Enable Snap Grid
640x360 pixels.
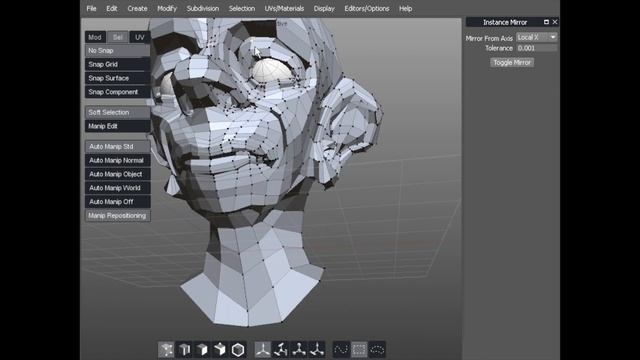[118, 64]
